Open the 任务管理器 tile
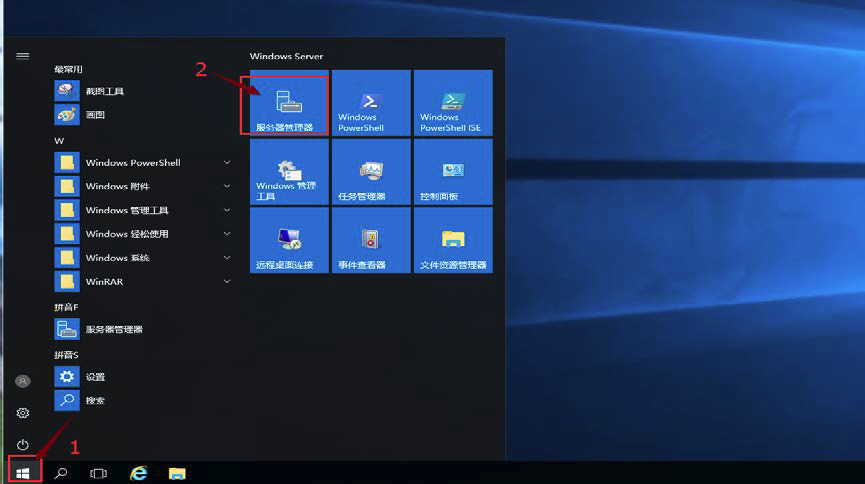 coord(371,172)
